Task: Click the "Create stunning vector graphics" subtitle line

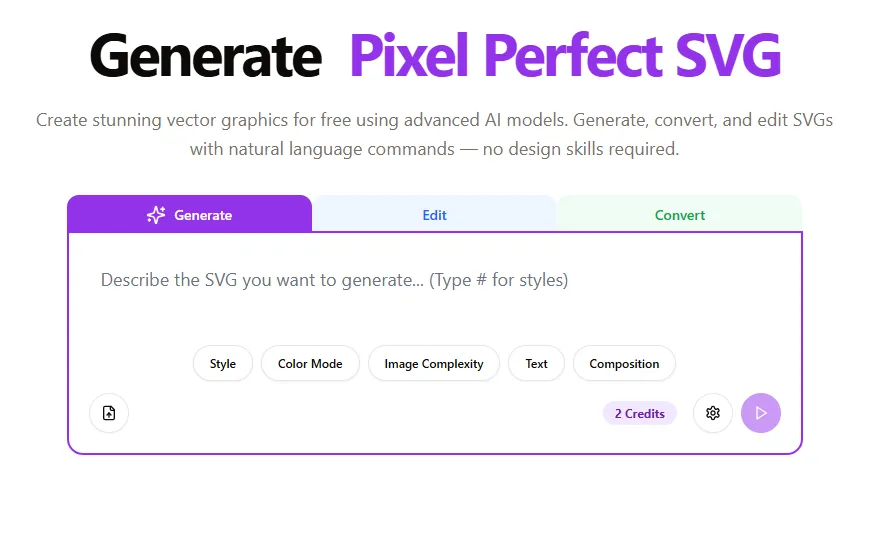Action: coord(434,120)
